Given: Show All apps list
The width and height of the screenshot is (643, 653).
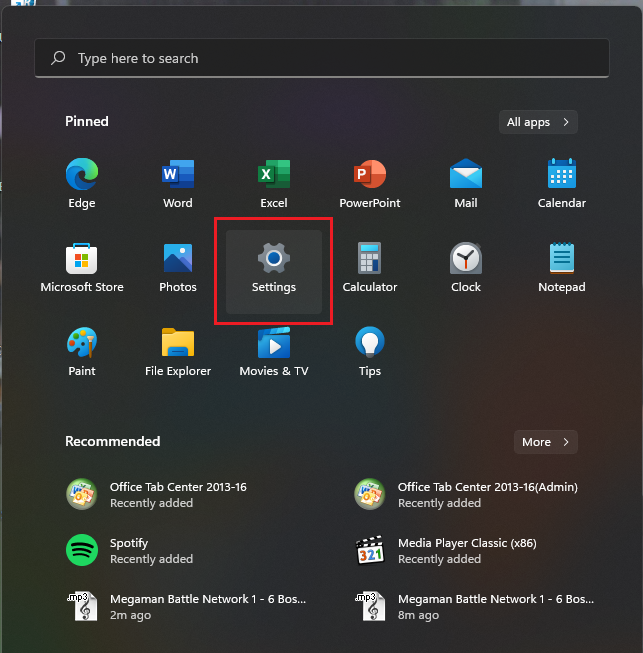Looking at the screenshot, I should point(538,122).
